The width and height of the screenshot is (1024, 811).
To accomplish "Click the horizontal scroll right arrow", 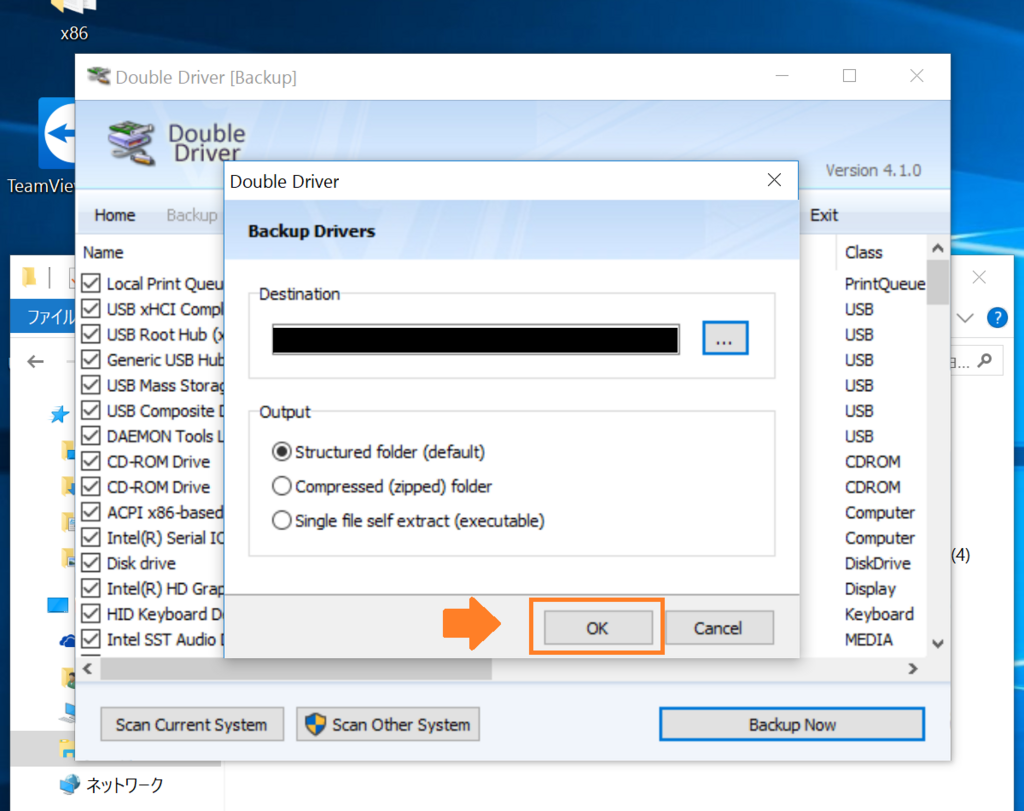I will pyautogui.click(x=913, y=669).
